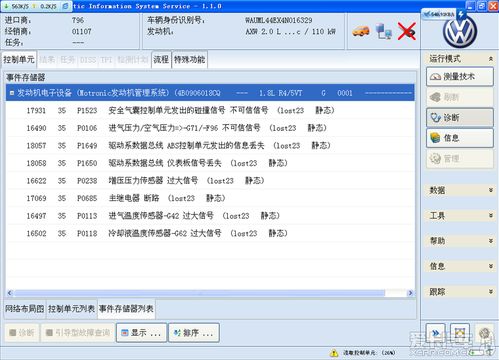Click the 事件存储器 header label
Viewport: 499px width, 360px height.
click(x=26, y=78)
